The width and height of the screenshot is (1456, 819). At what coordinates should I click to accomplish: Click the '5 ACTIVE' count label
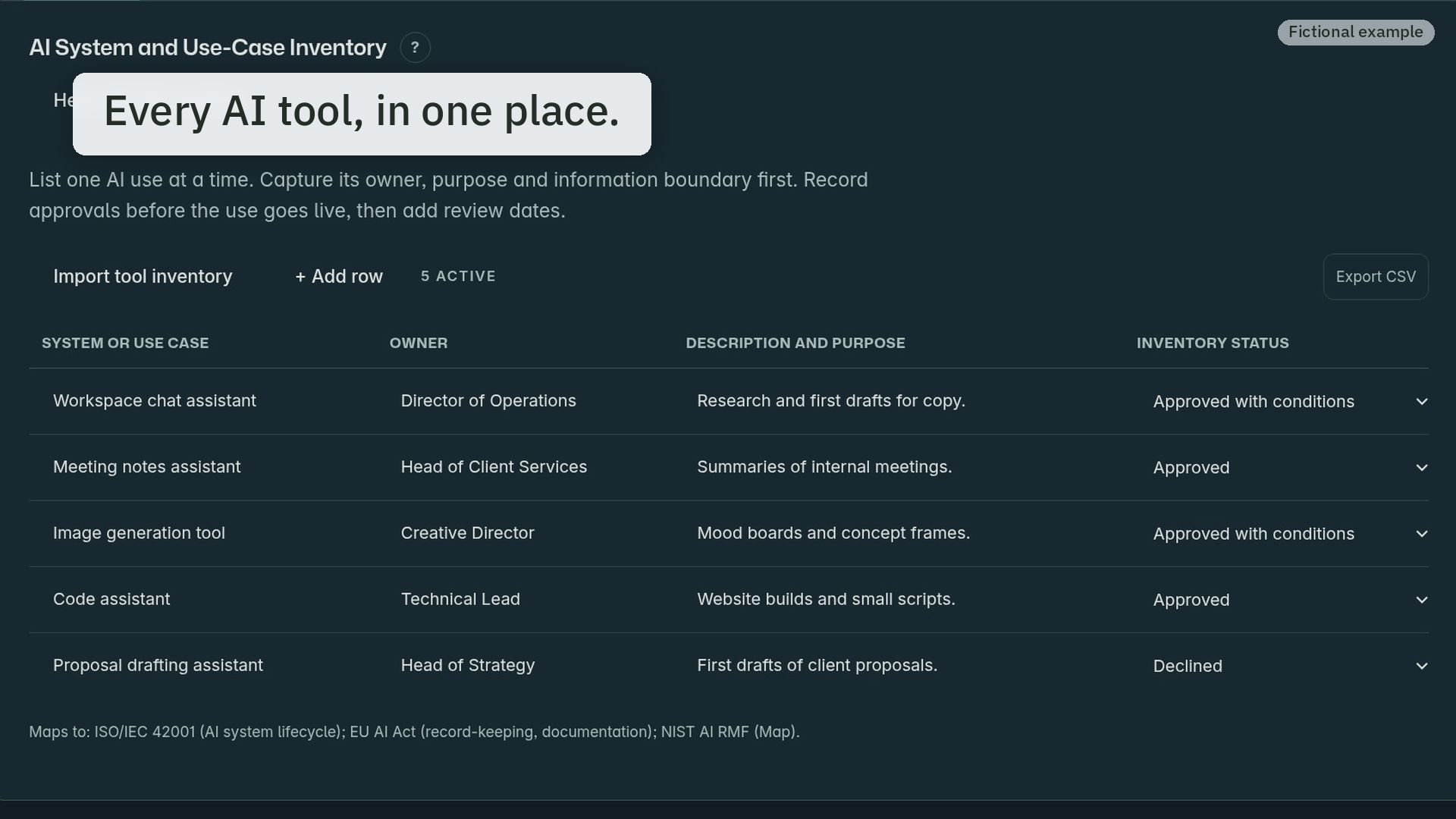(x=458, y=277)
